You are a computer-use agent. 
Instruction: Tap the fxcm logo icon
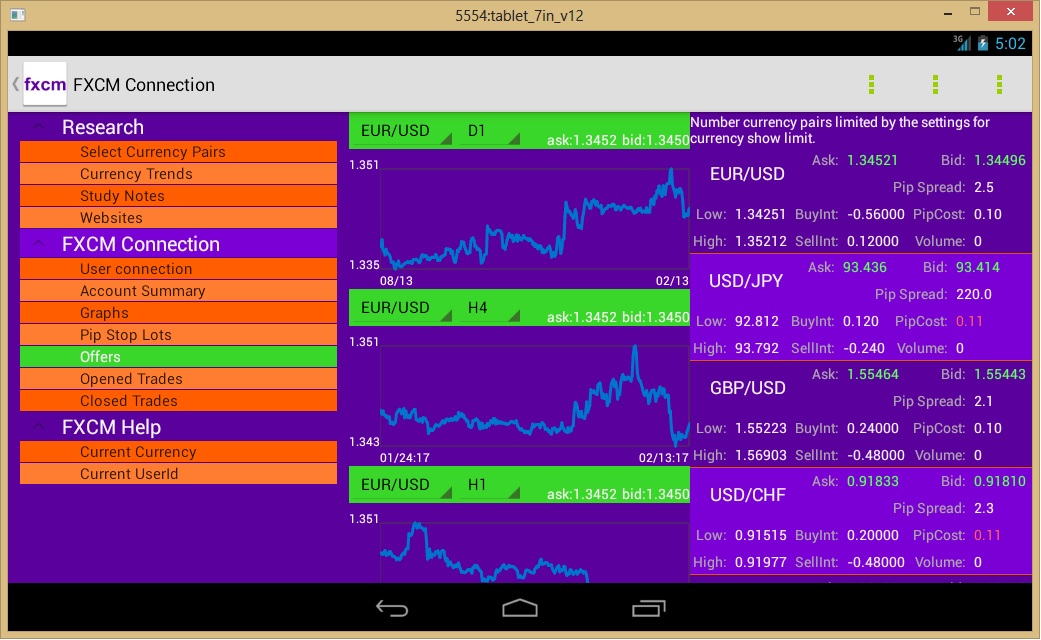click(45, 84)
